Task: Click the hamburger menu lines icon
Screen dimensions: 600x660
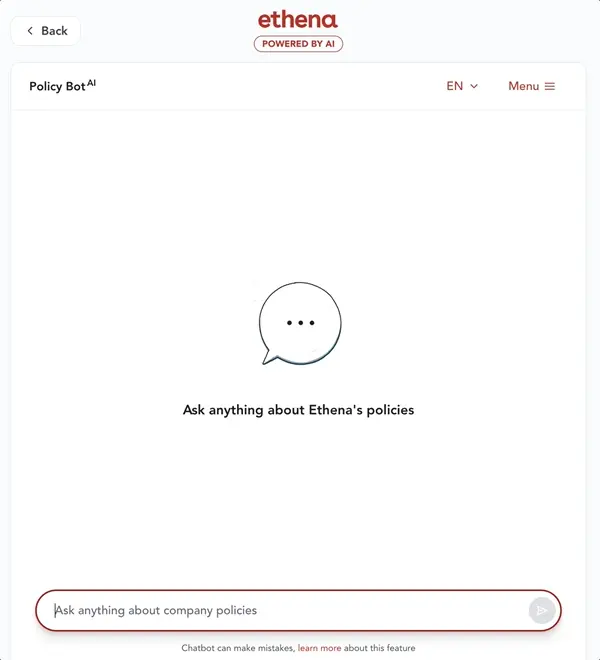Action: point(549,86)
